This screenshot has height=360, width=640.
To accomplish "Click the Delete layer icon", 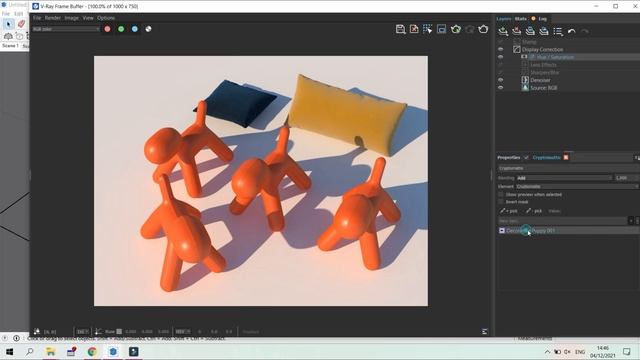I will coord(517,31).
